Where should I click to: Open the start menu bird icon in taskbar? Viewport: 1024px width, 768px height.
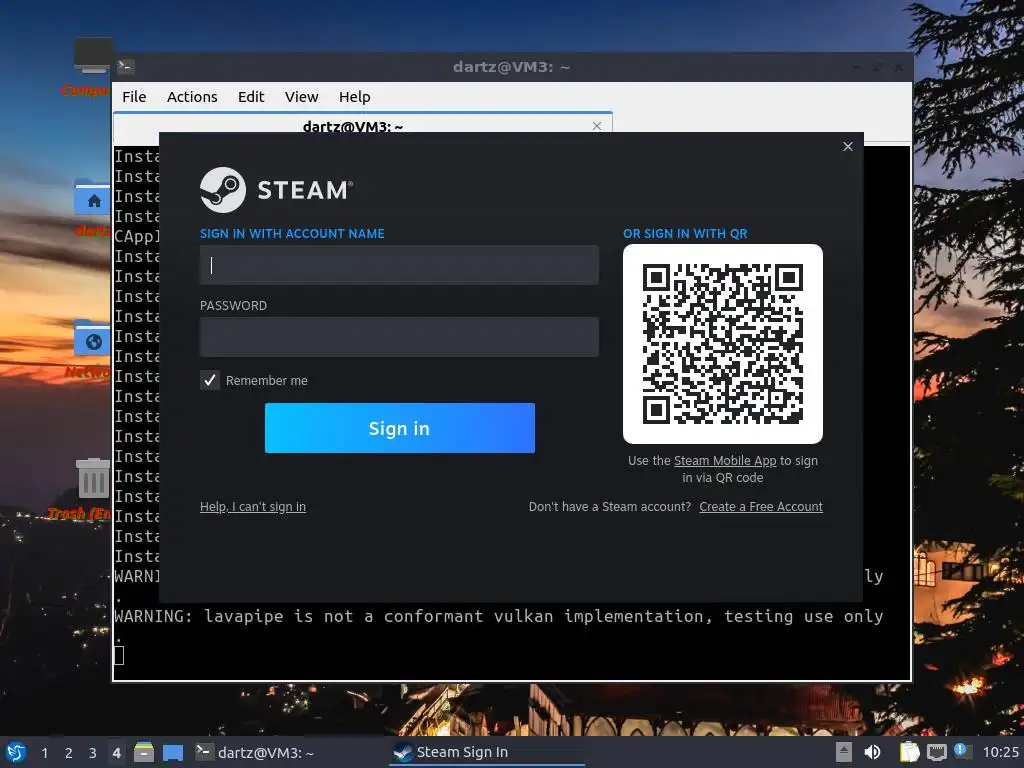coord(16,752)
